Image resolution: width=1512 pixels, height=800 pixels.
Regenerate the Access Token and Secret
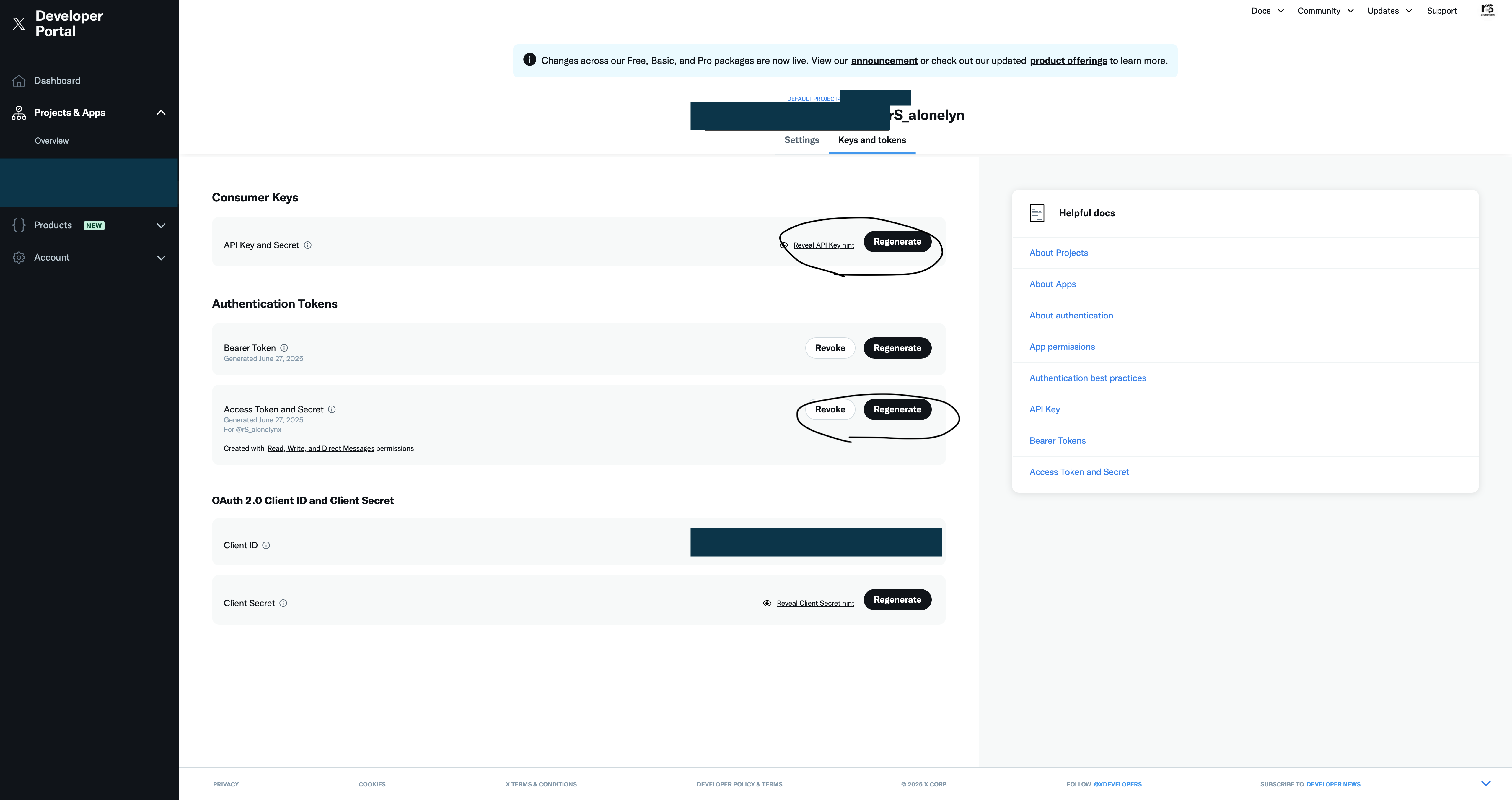click(x=897, y=410)
